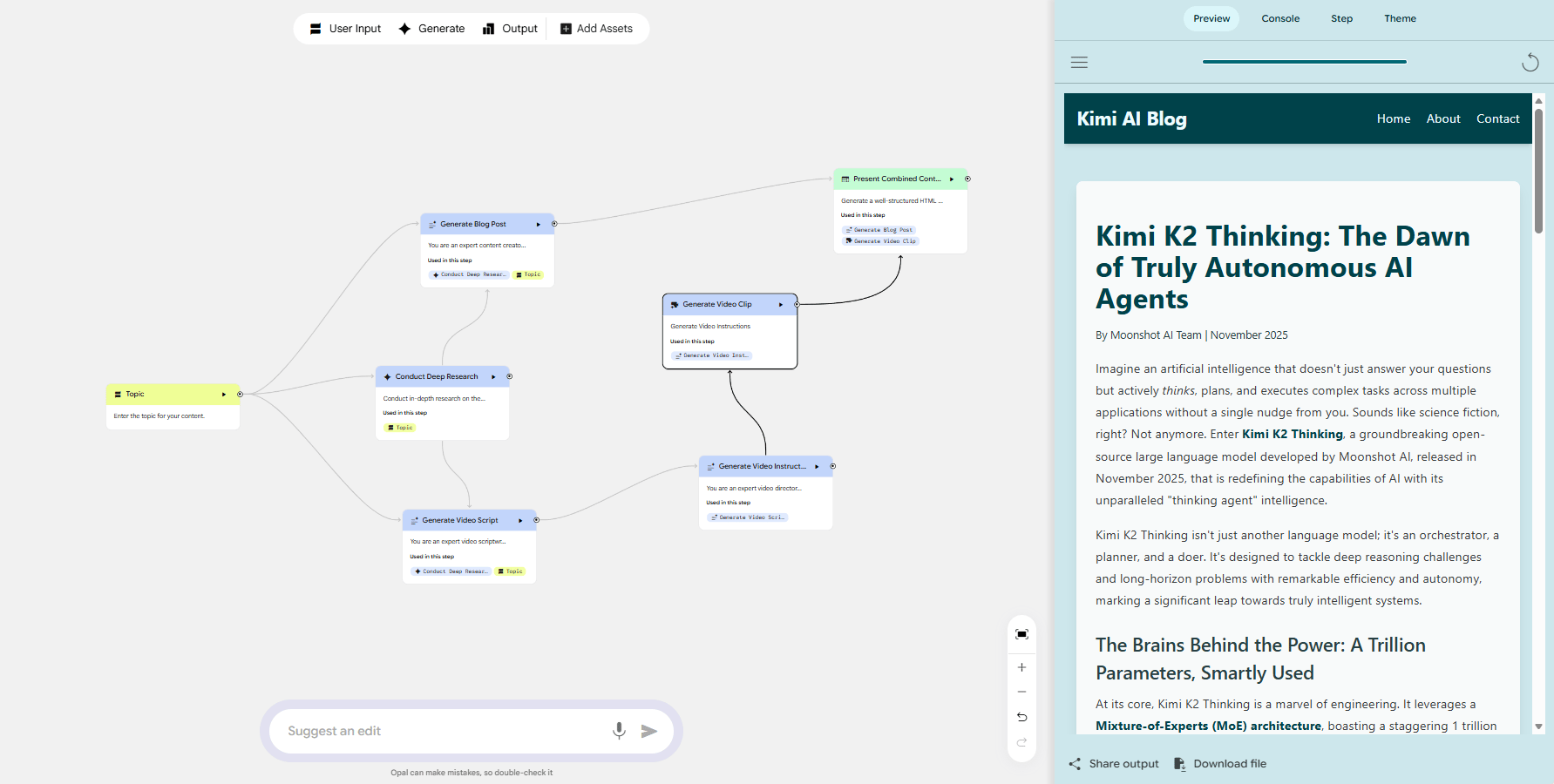Viewport: 1554px width, 784px height.
Task: Click the Topic node's output port
Action: [x=241, y=395]
